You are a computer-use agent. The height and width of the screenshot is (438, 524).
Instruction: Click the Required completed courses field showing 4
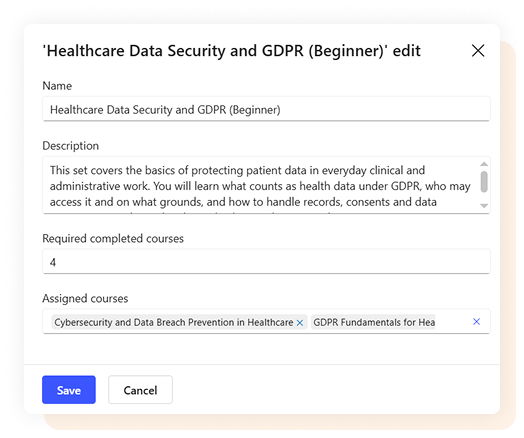[266, 262]
